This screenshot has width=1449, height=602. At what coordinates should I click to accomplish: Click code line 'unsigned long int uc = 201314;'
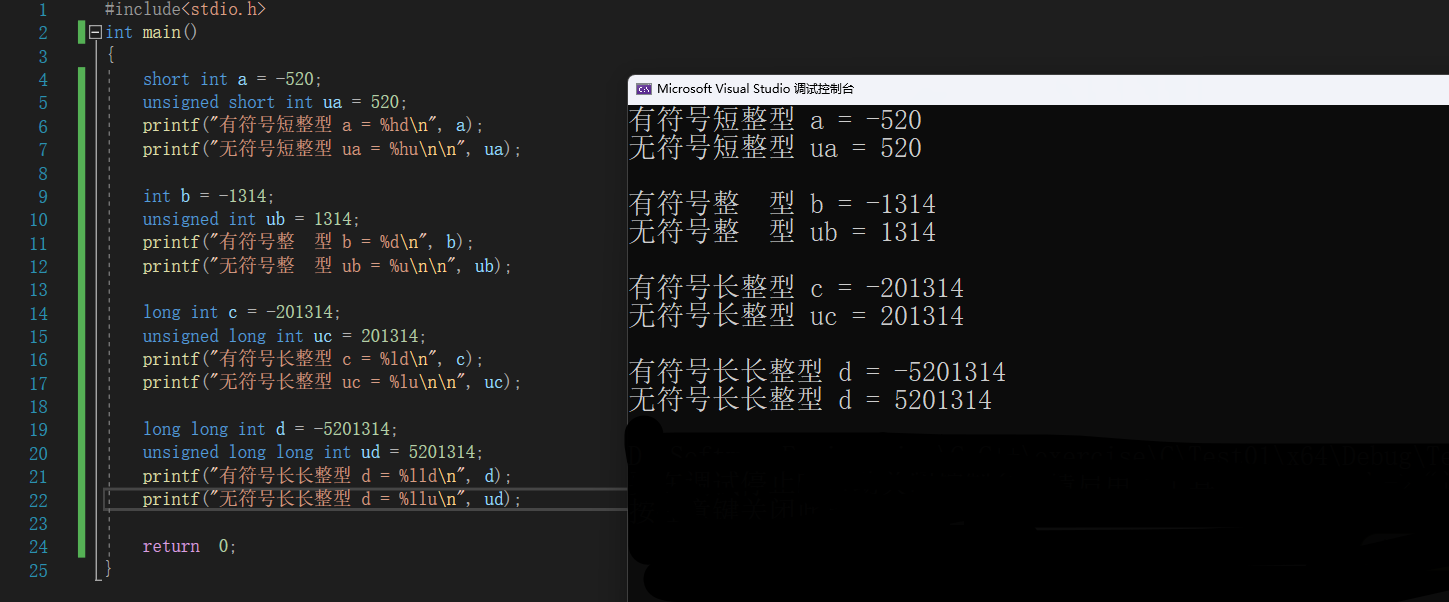click(x=285, y=336)
